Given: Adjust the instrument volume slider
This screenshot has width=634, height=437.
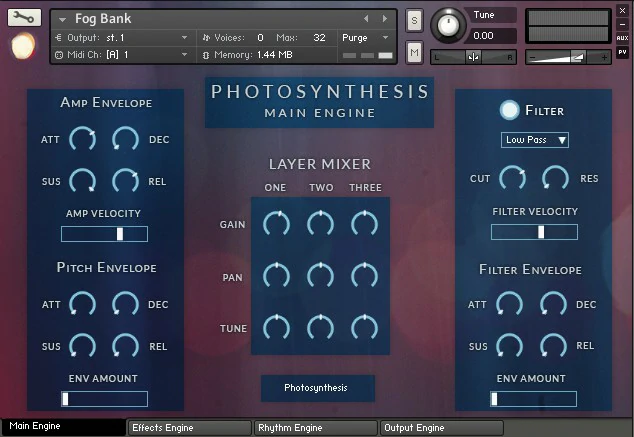Looking at the screenshot, I should tap(568, 57).
